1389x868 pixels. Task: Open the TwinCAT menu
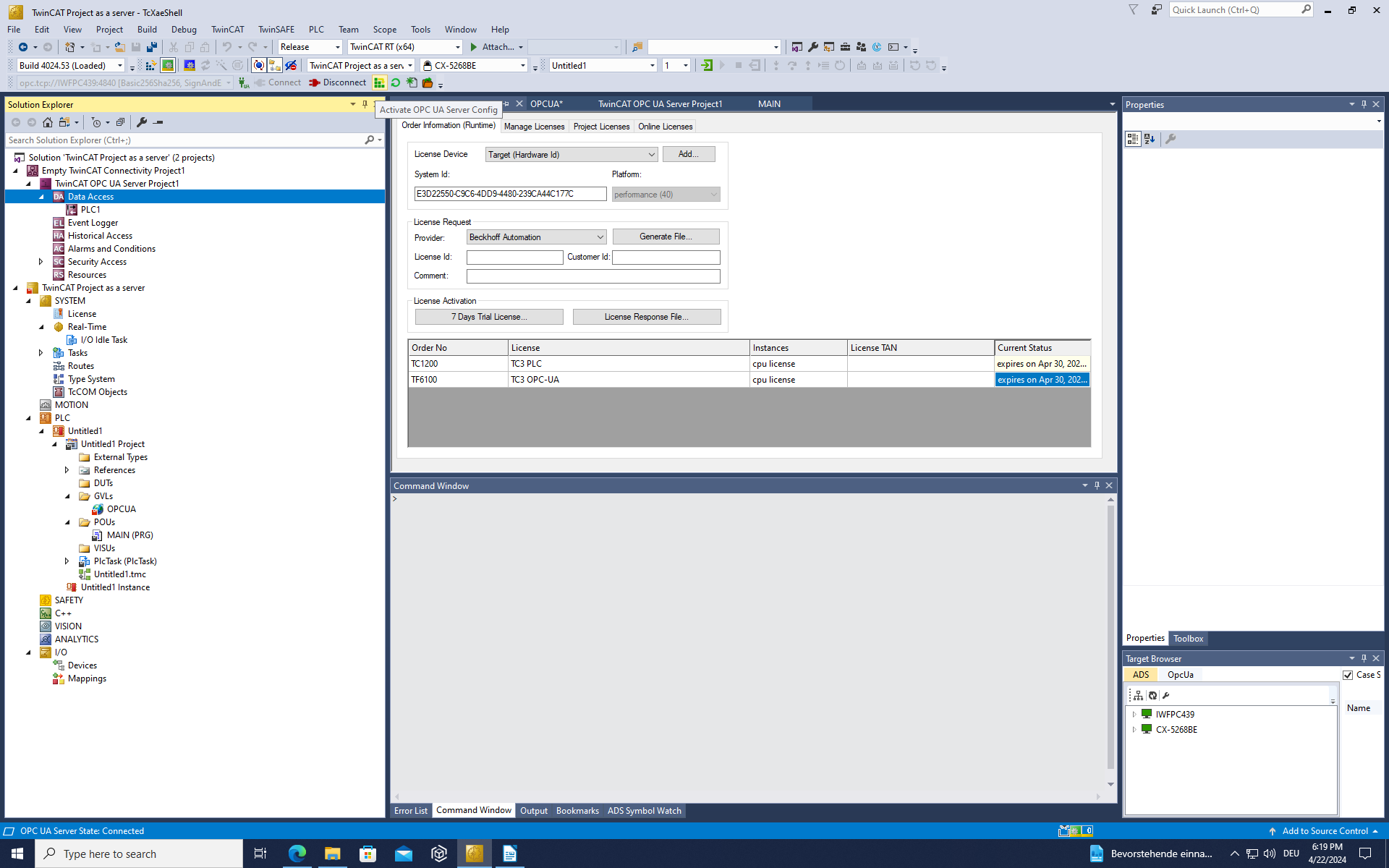coord(227,30)
